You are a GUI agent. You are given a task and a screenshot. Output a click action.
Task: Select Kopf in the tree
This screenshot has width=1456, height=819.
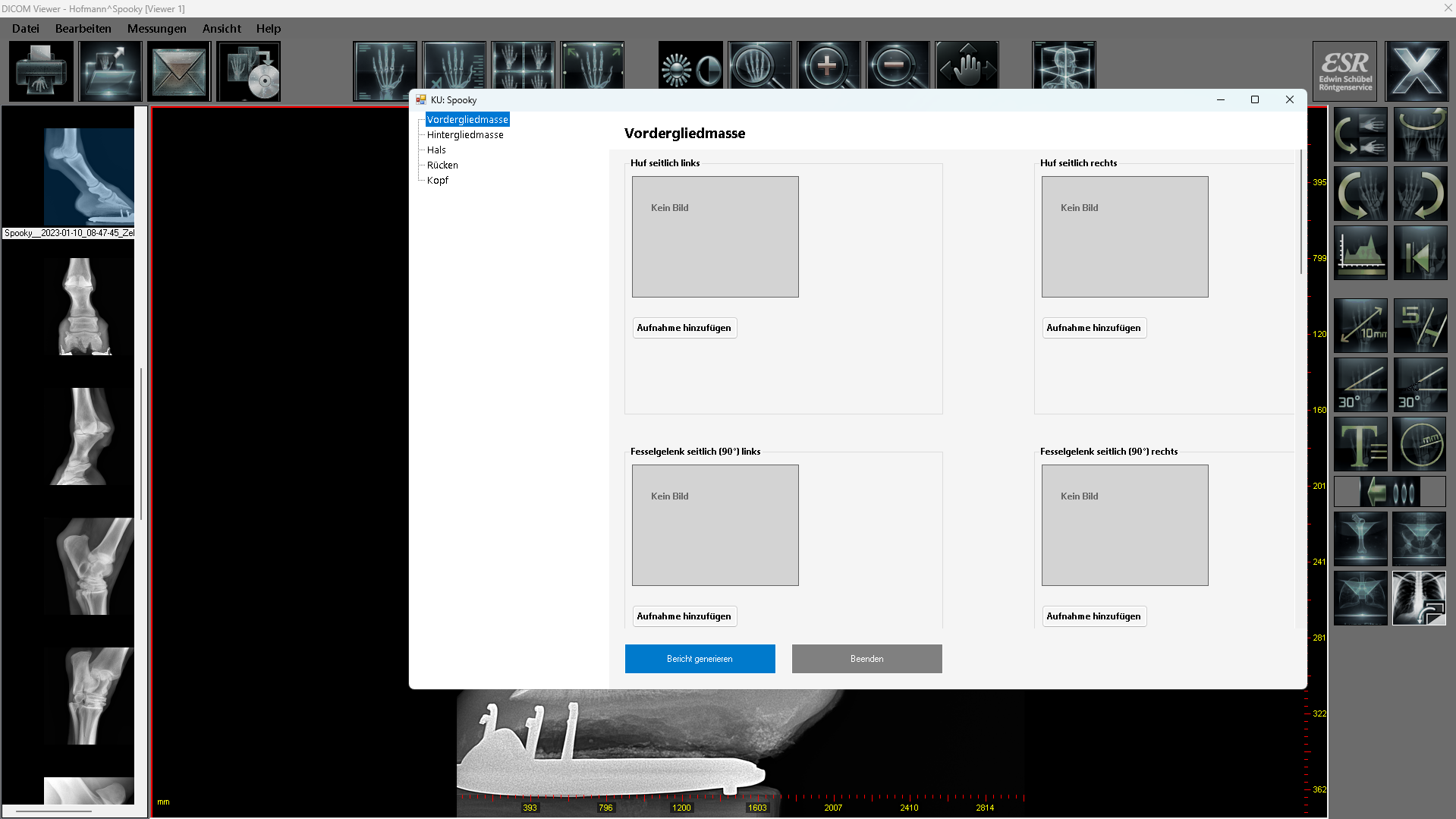point(438,180)
